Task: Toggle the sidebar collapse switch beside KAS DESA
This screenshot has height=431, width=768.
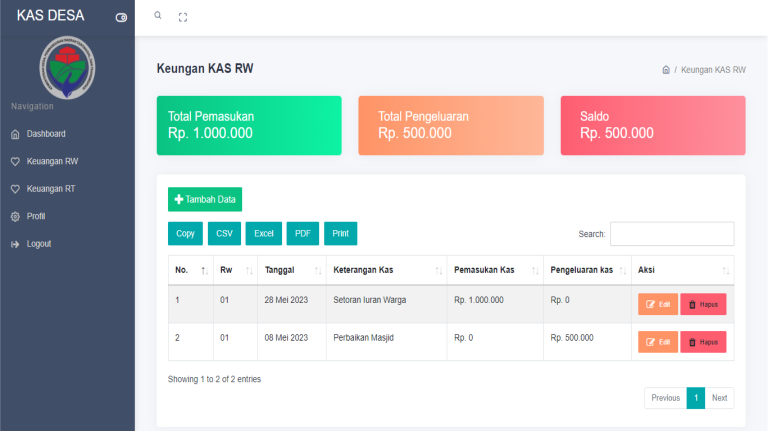Action: (121, 18)
